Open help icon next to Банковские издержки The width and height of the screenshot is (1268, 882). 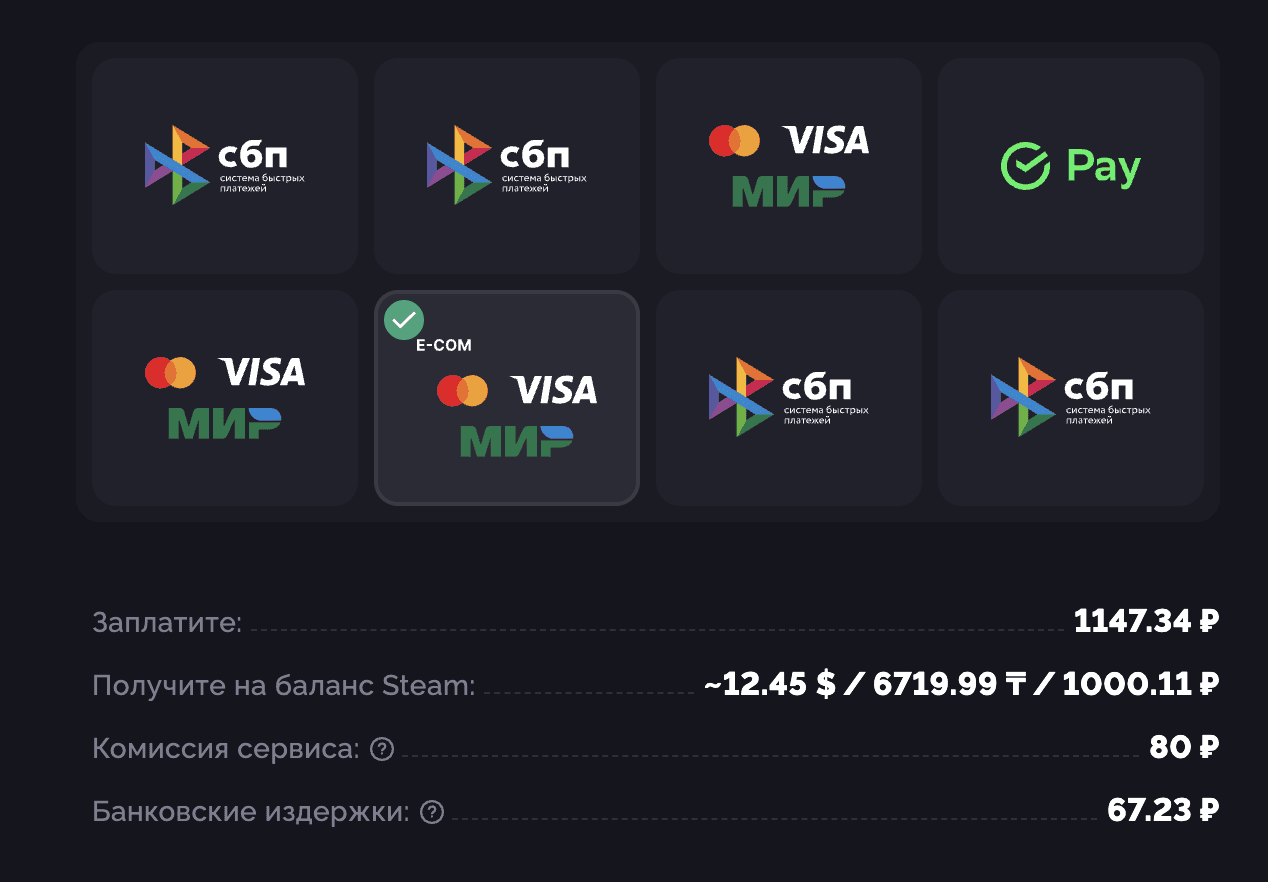coord(432,812)
